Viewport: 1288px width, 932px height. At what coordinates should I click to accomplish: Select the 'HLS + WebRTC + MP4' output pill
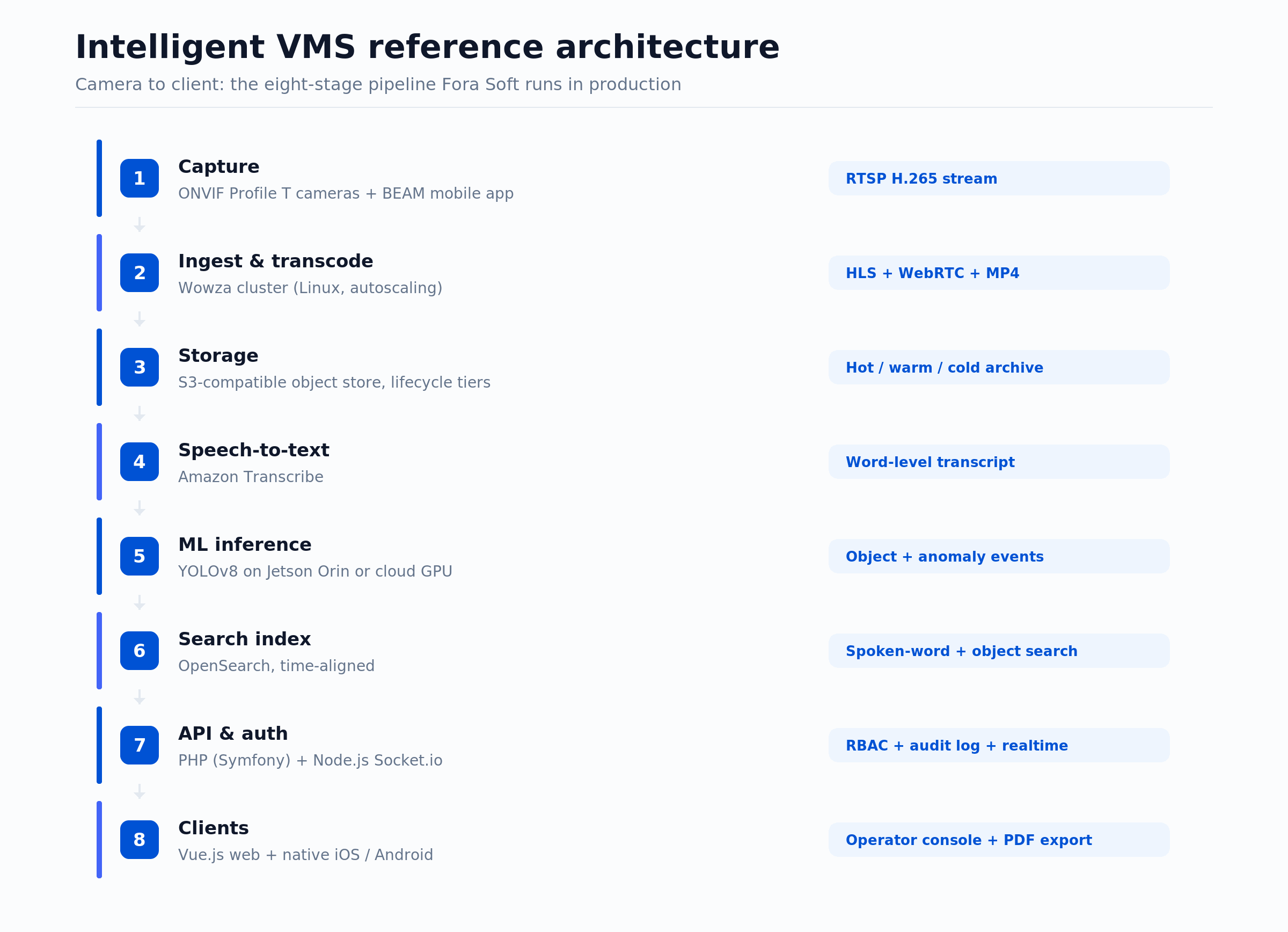coord(999,273)
